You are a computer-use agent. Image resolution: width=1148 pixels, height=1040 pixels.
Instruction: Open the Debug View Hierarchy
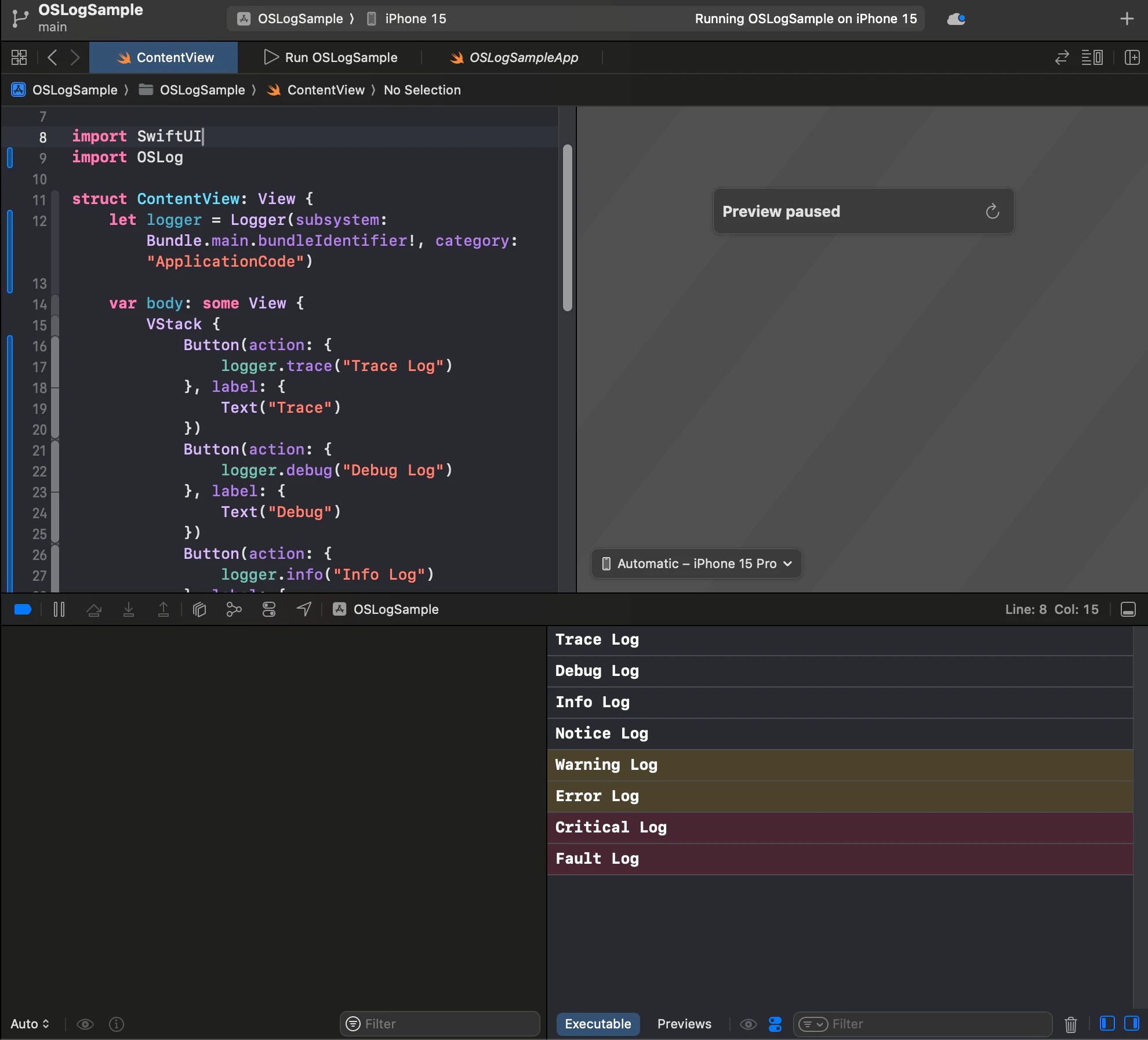[199, 609]
